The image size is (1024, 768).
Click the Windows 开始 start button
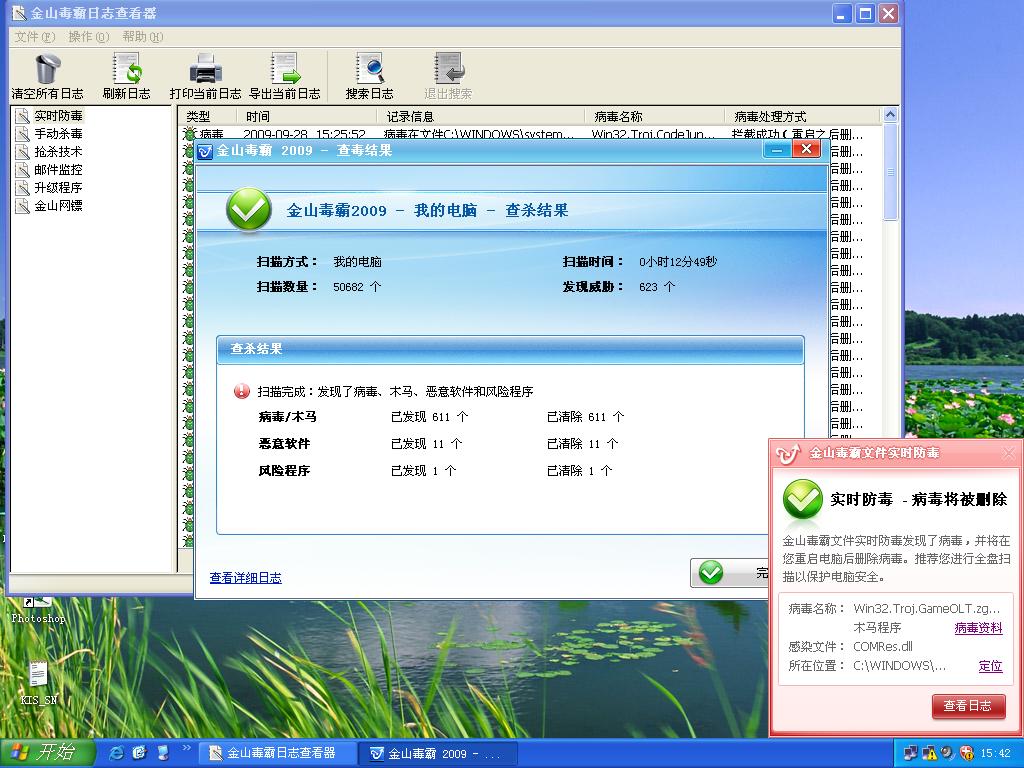47,753
